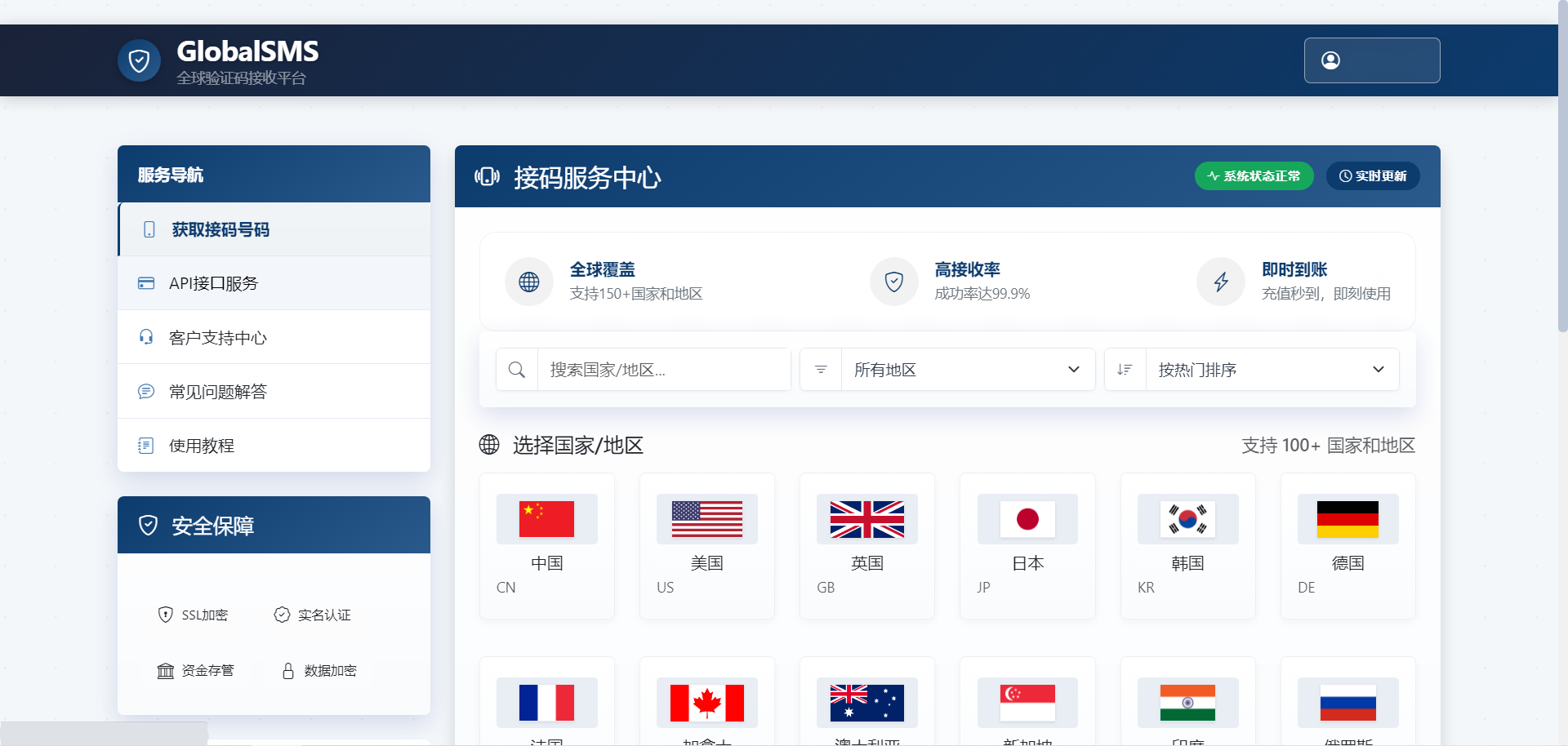This screenshot has width=1568, height=746.
Task: Click the 实时更新 button
Action: (1373, 175)
